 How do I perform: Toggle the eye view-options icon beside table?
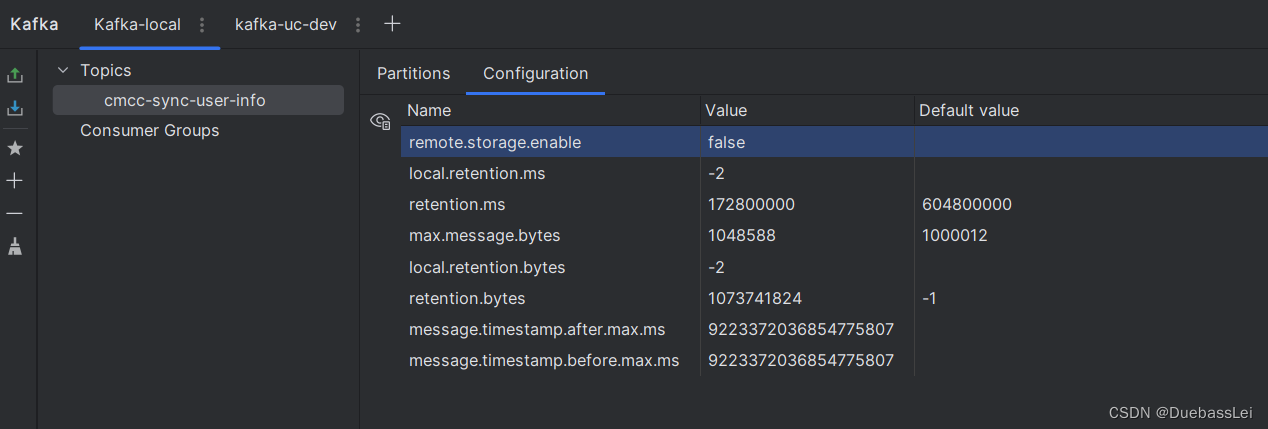click(x=380, y=122)
